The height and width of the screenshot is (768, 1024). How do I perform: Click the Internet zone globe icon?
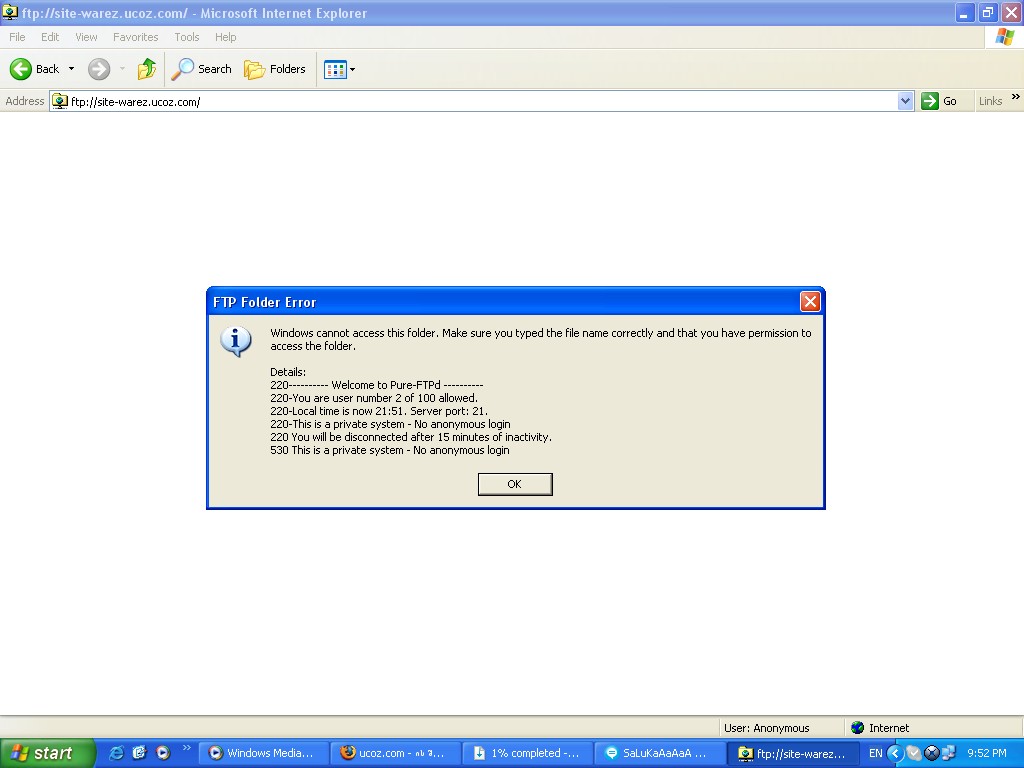point(857,728)
